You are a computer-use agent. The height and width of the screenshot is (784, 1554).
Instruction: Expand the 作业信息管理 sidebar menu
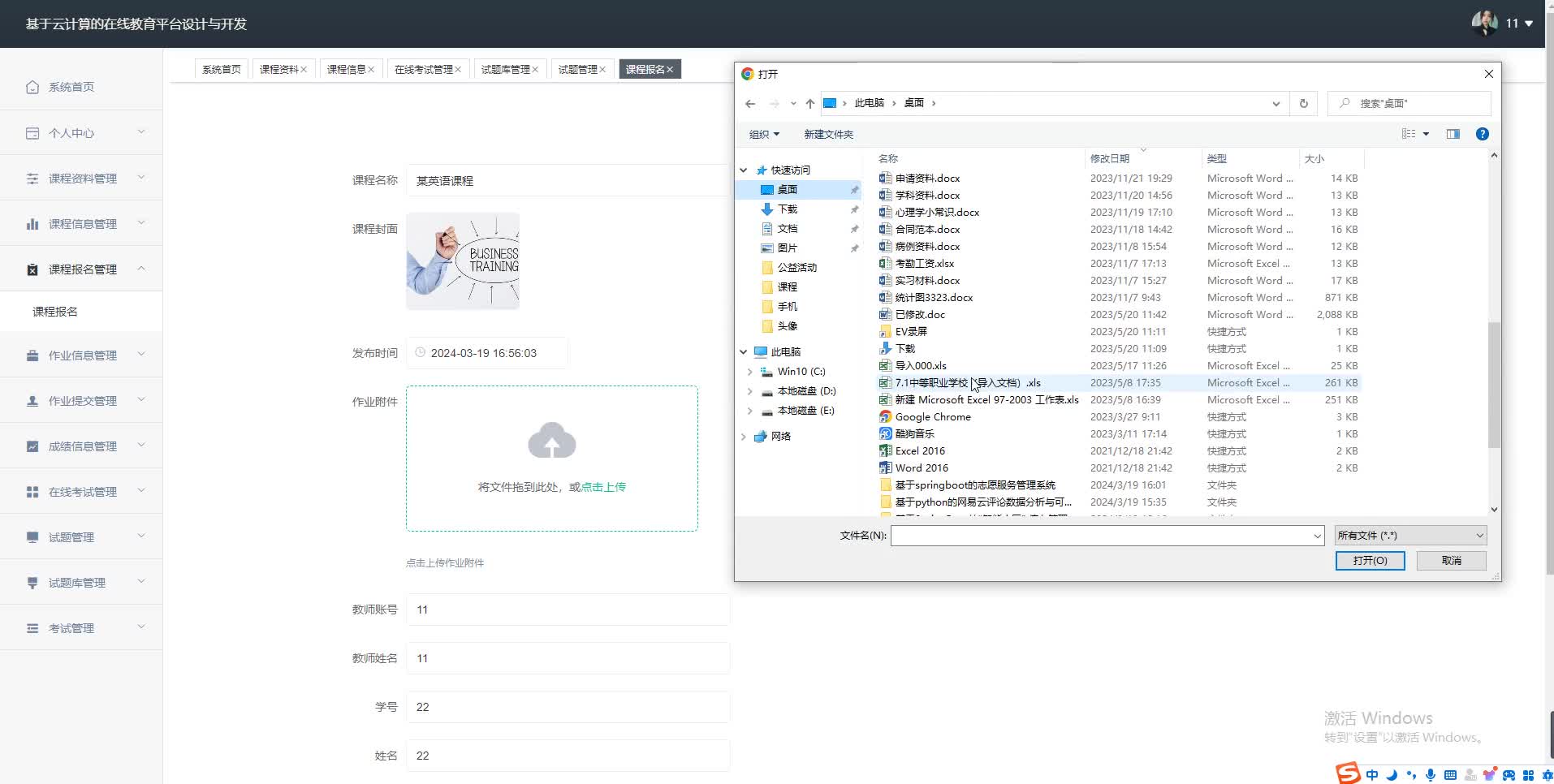coord(81,355)
